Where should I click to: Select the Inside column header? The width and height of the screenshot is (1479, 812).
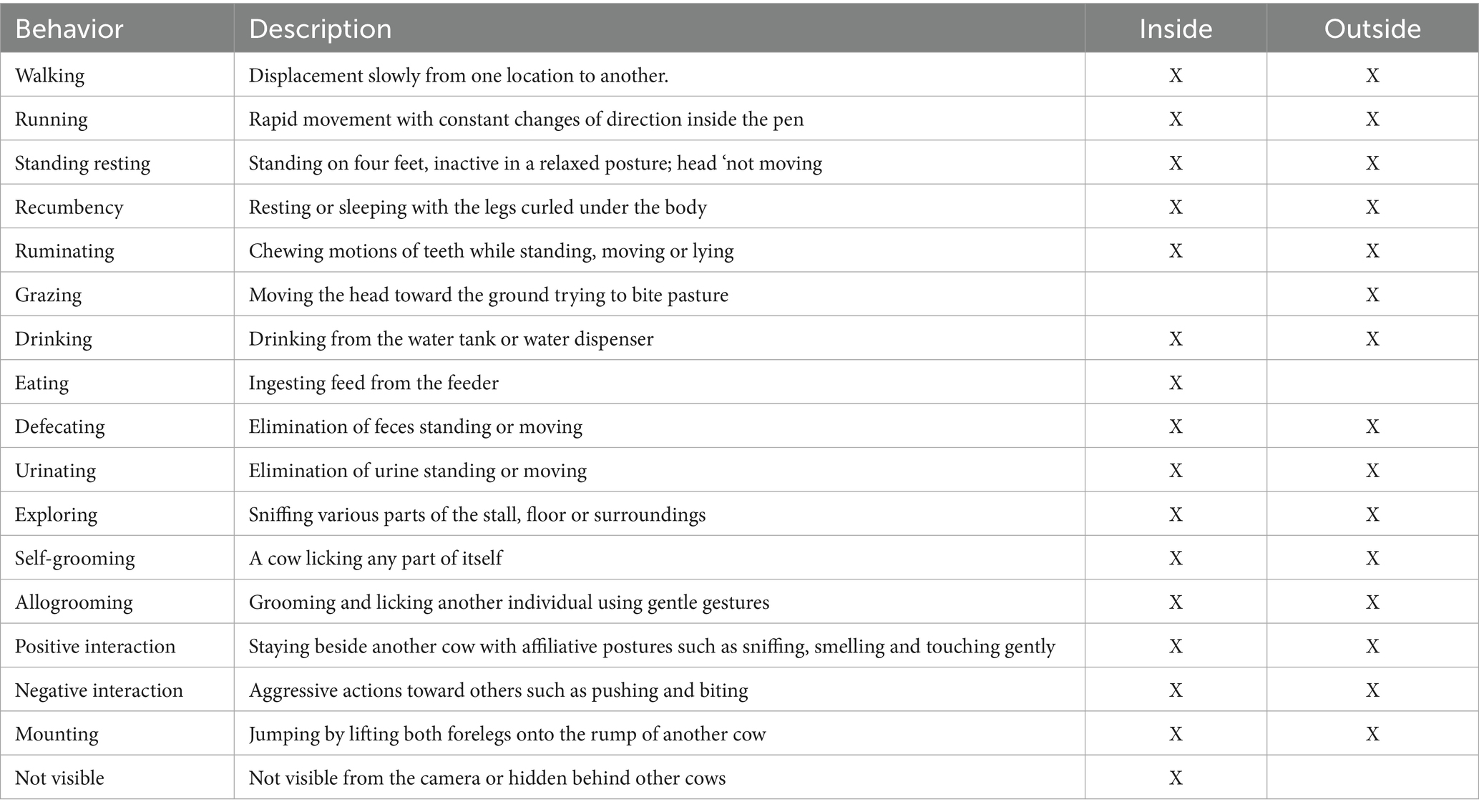tap(1176, 29)
